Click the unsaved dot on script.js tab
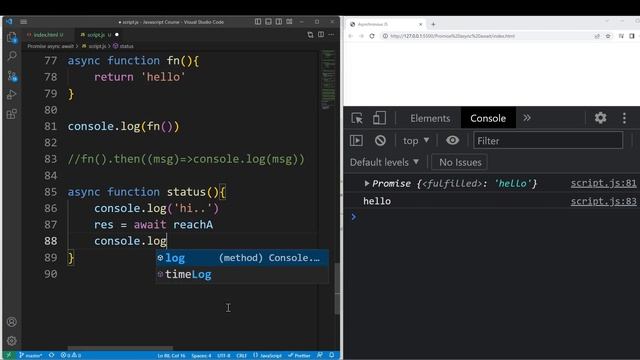 coord(117,35)
